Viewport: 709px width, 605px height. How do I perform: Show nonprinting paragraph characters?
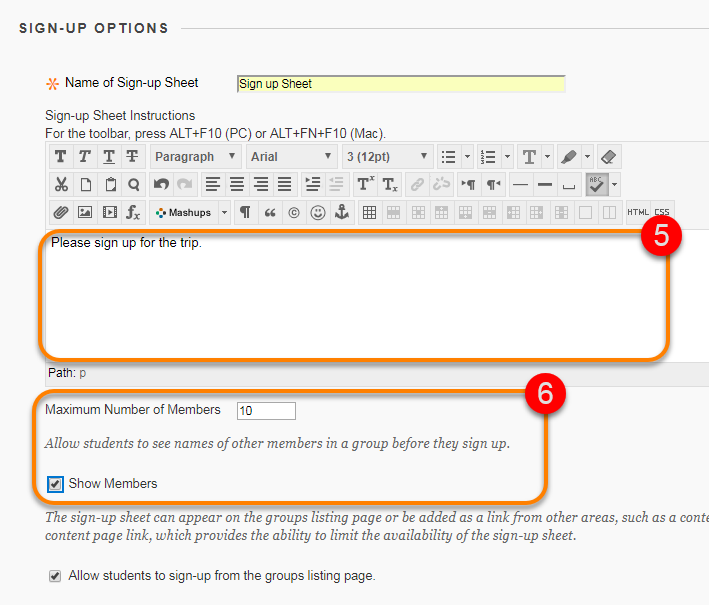[245, 213]
